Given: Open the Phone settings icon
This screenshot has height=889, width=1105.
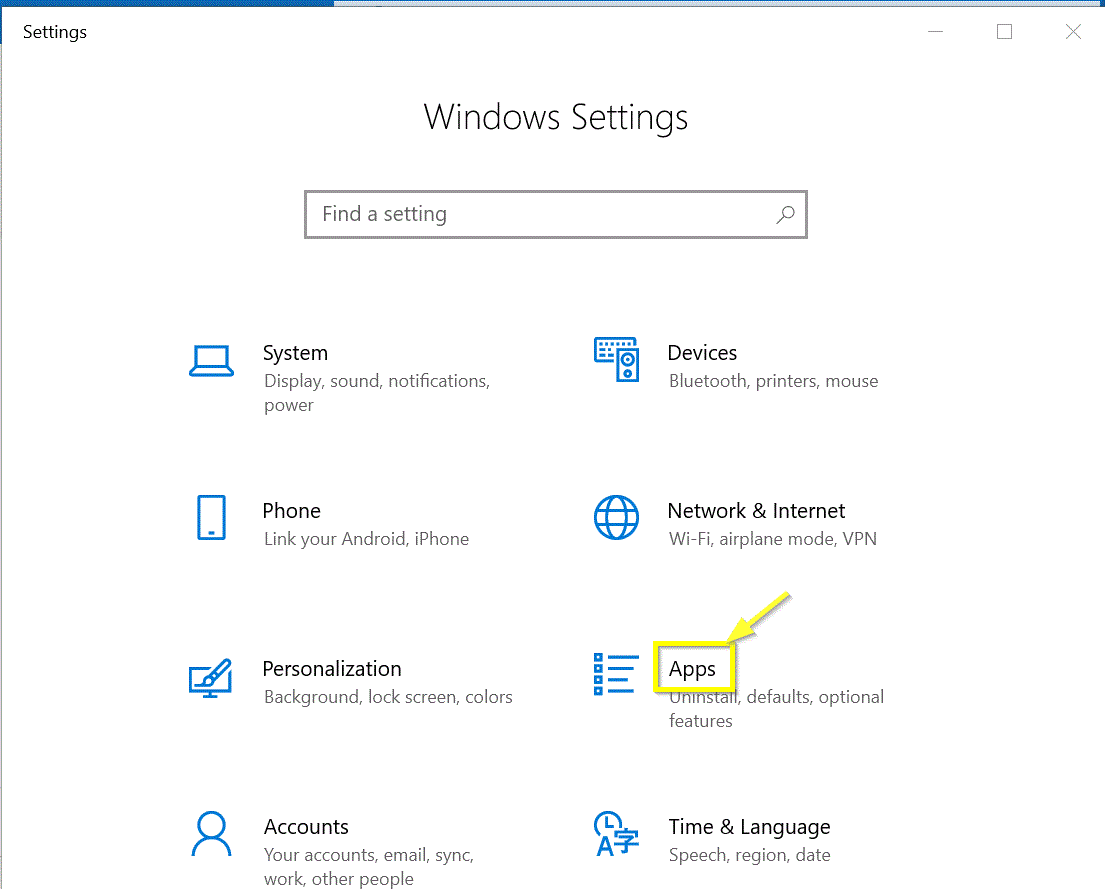Looking at the screenshot, I should (211, 517).
